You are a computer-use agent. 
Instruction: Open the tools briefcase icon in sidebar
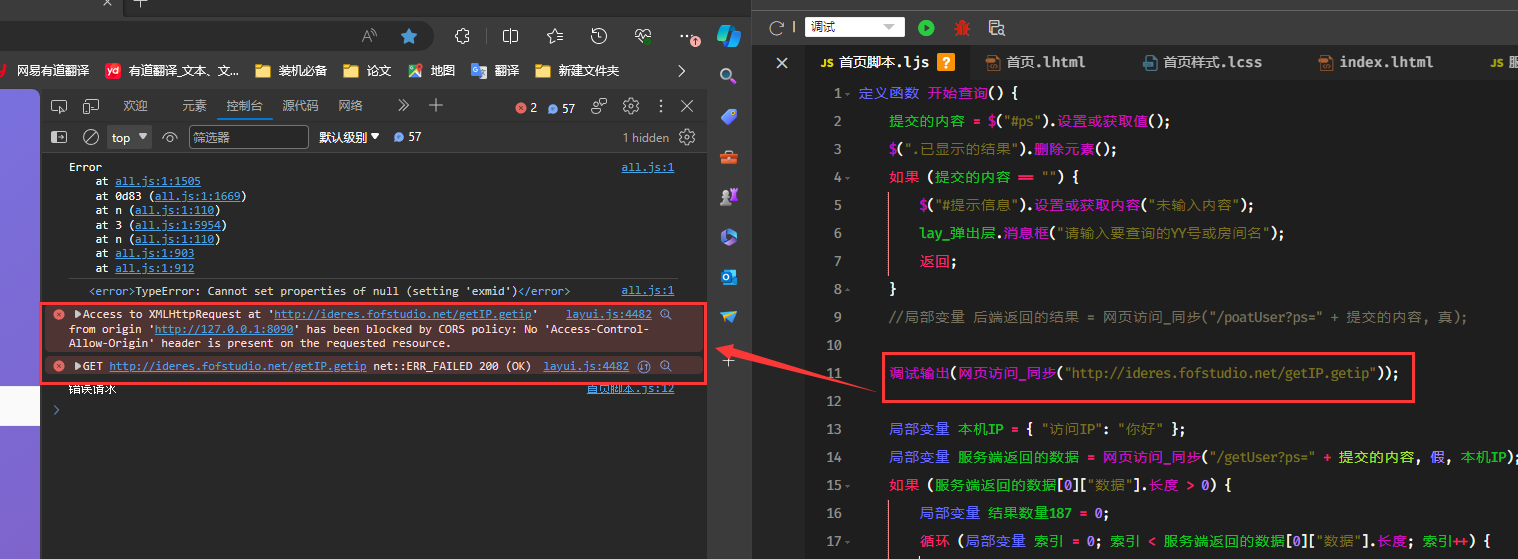[x=728, y=157]
